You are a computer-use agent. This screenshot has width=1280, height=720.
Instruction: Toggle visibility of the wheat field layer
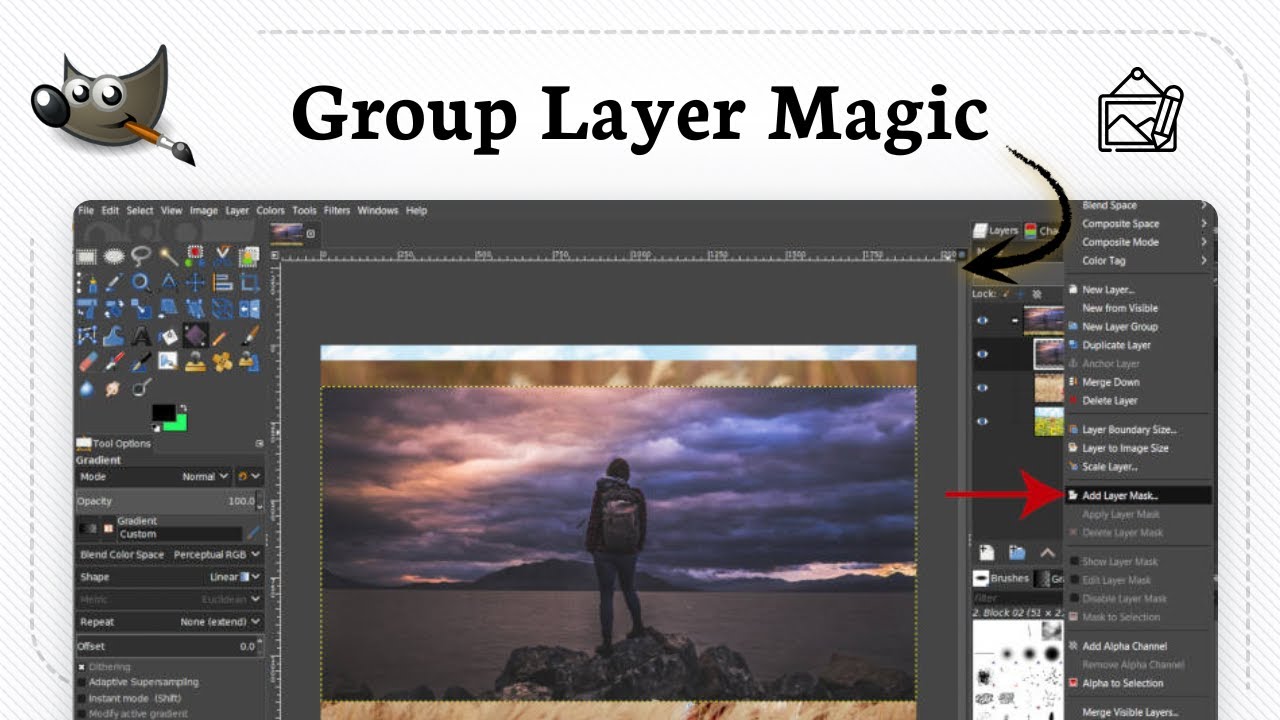[982, 388]
